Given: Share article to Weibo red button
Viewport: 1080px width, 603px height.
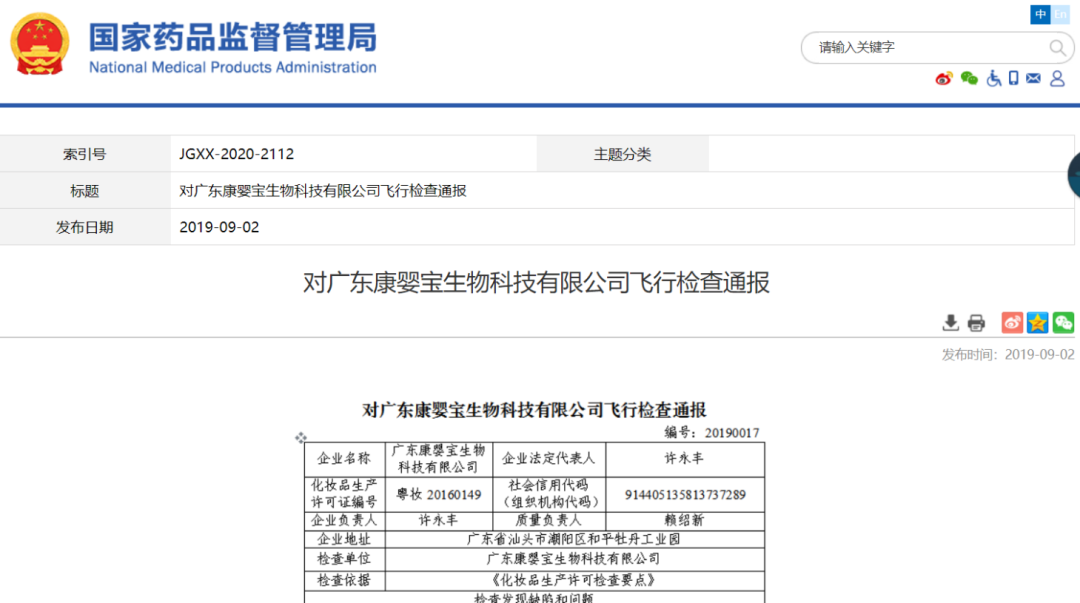Looking at the screenshot, I should (1012, 322).
